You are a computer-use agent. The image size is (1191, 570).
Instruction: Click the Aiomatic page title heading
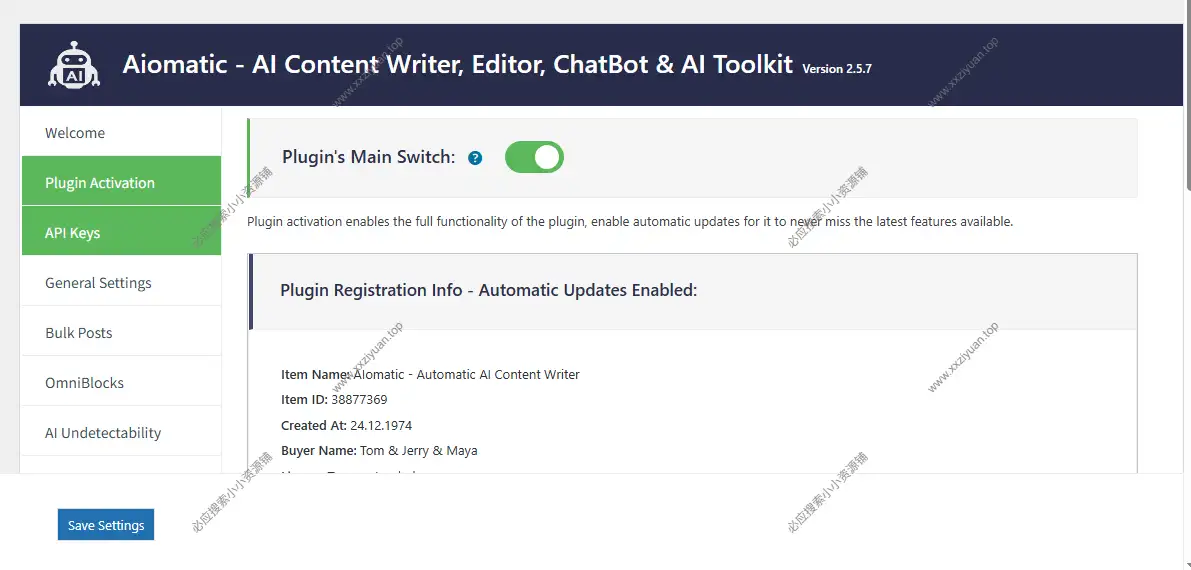(457, 64)
